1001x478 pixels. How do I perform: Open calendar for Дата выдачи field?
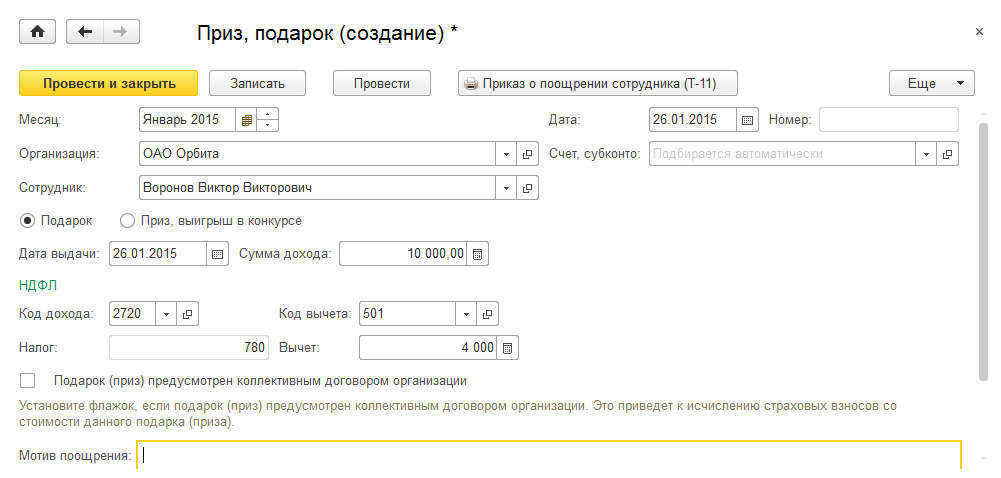(217, 254)
